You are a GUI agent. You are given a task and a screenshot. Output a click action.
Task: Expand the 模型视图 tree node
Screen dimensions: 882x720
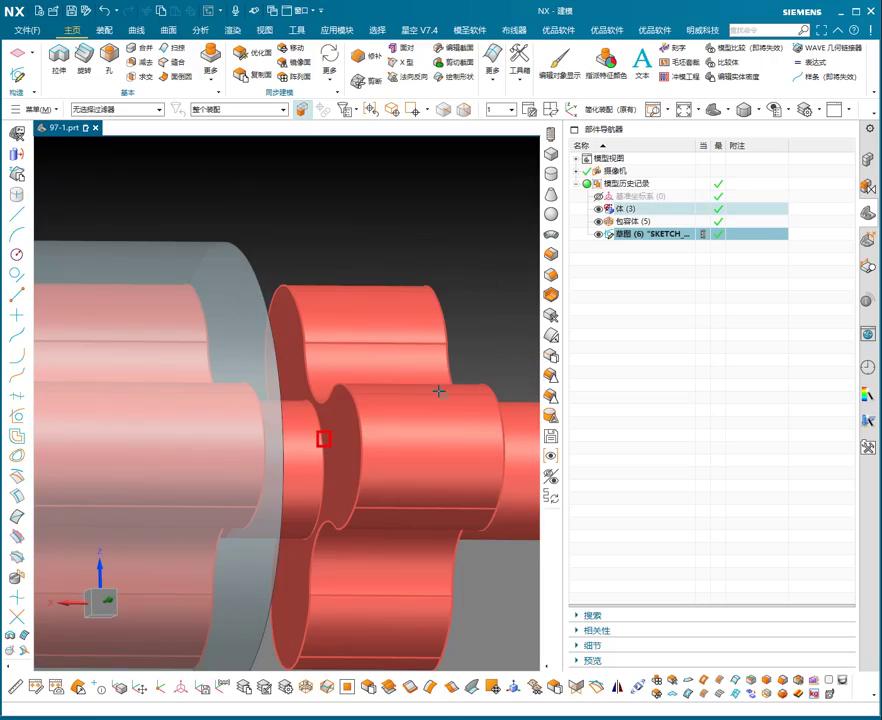[x=576, y=159]
